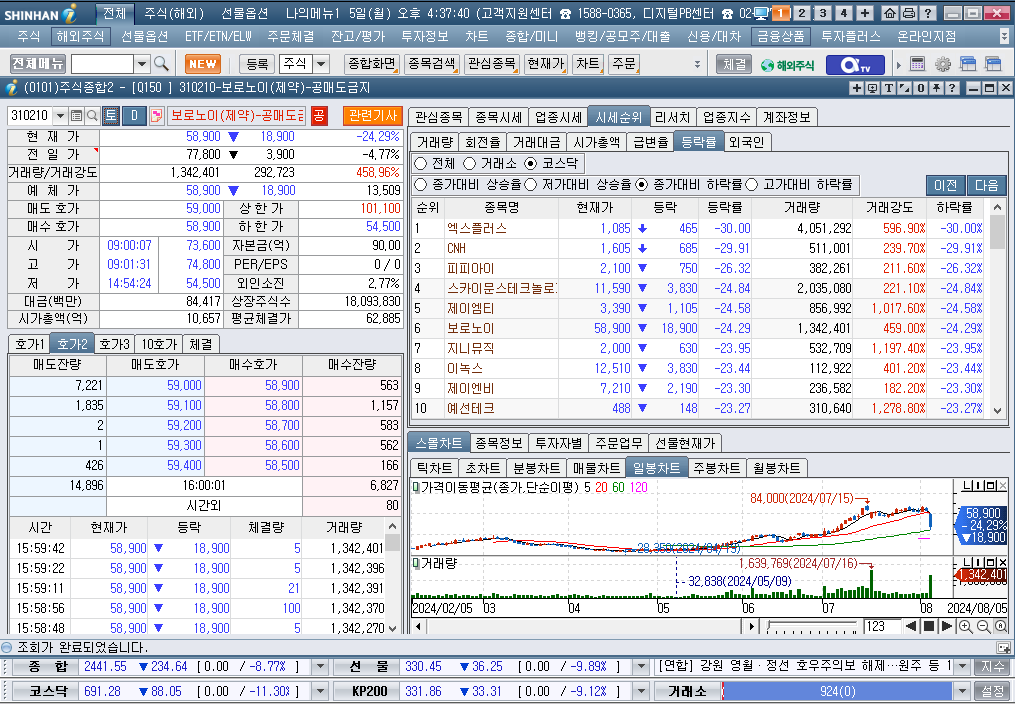Select the 전체 market radio button

[421, 163]
